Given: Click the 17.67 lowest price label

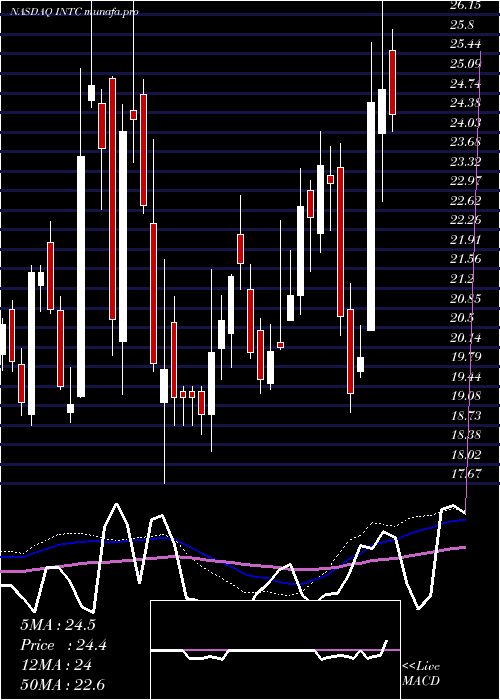Looking at the screenshot, I should click(466, 473).
